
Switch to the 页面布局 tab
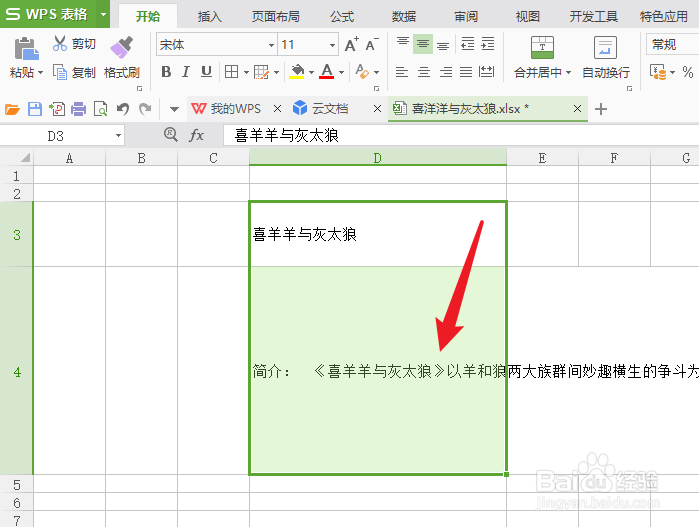[x=275, y=16]
